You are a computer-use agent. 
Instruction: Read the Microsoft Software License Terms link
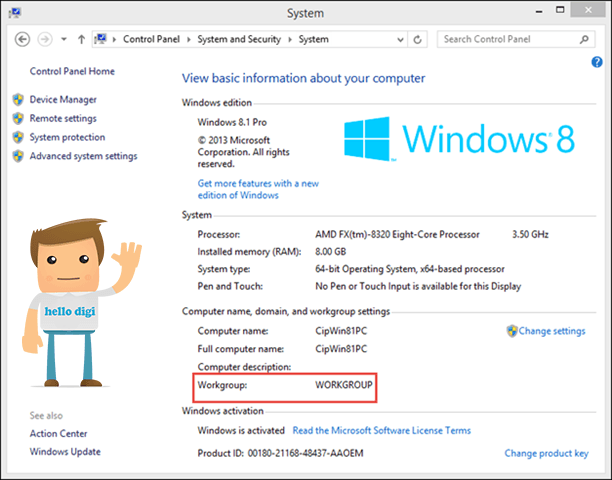(382, 430)
